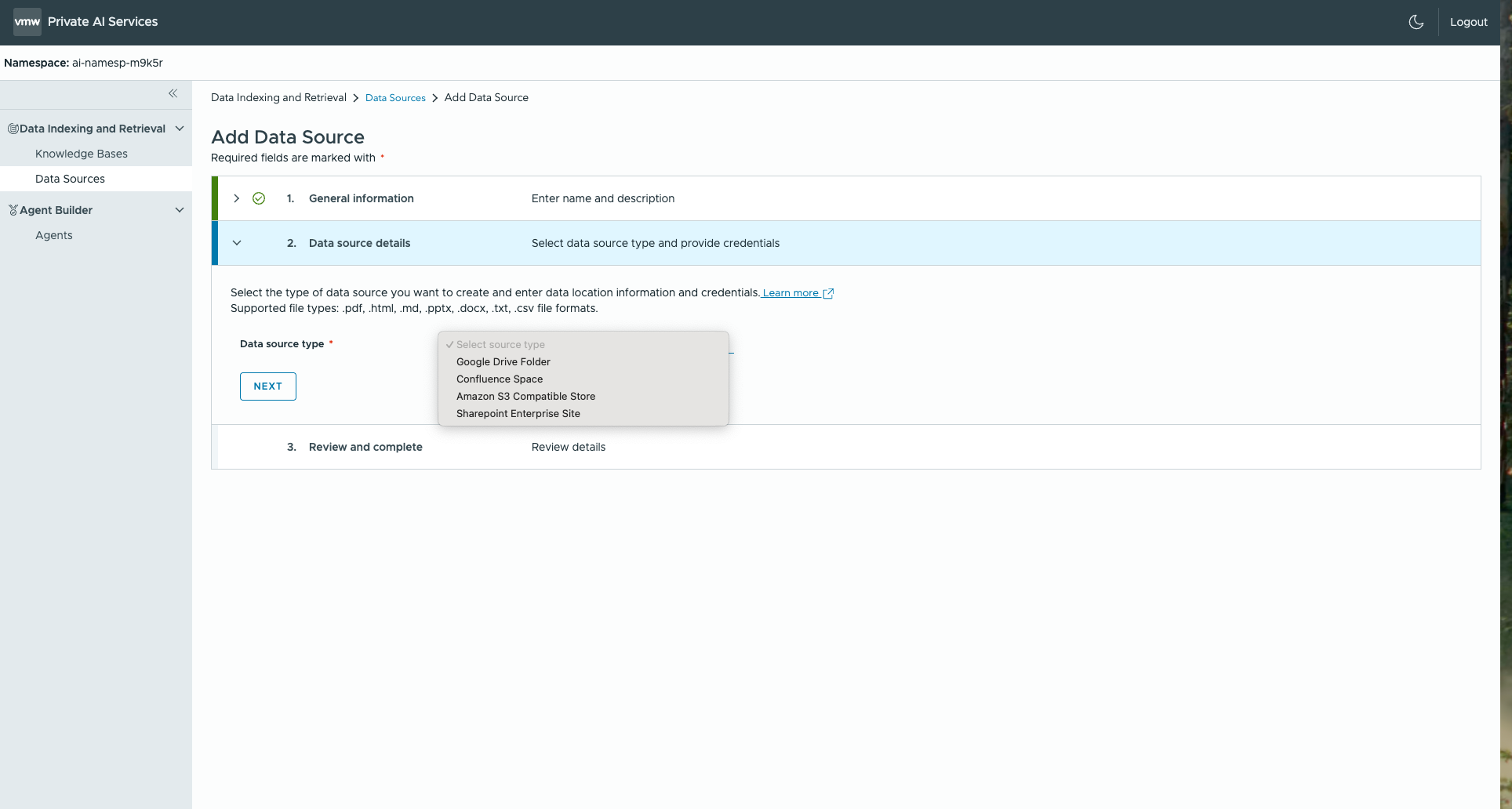Click the namespace value ai-namesp-m9k5r

point(118,63)
